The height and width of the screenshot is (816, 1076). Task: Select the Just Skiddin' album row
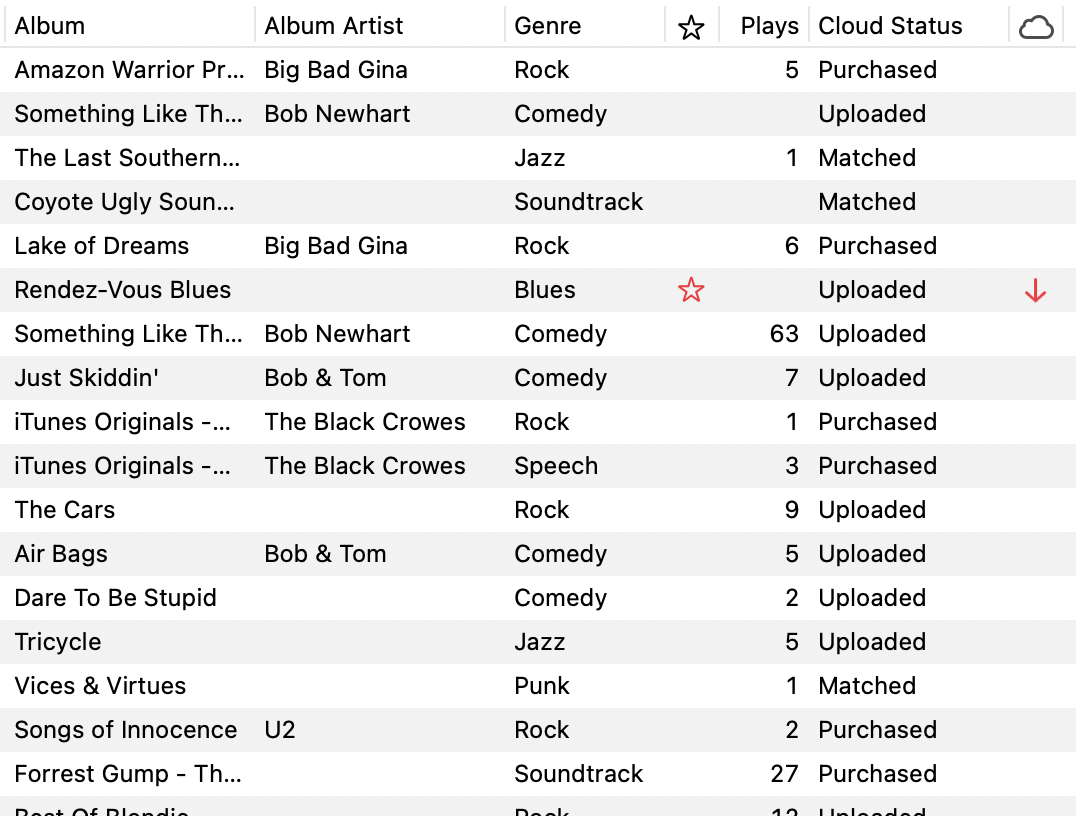[x=538, y=378]
